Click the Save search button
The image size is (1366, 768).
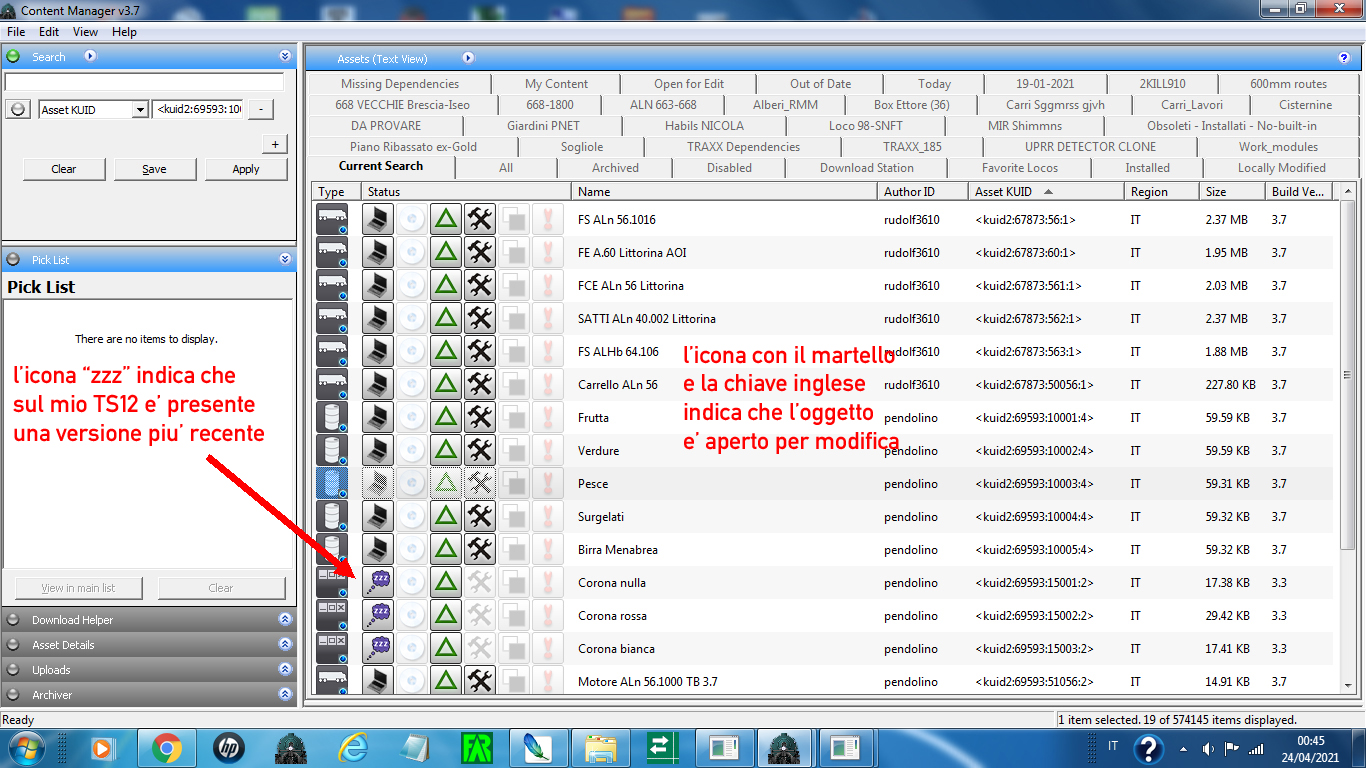pos(154,169)
